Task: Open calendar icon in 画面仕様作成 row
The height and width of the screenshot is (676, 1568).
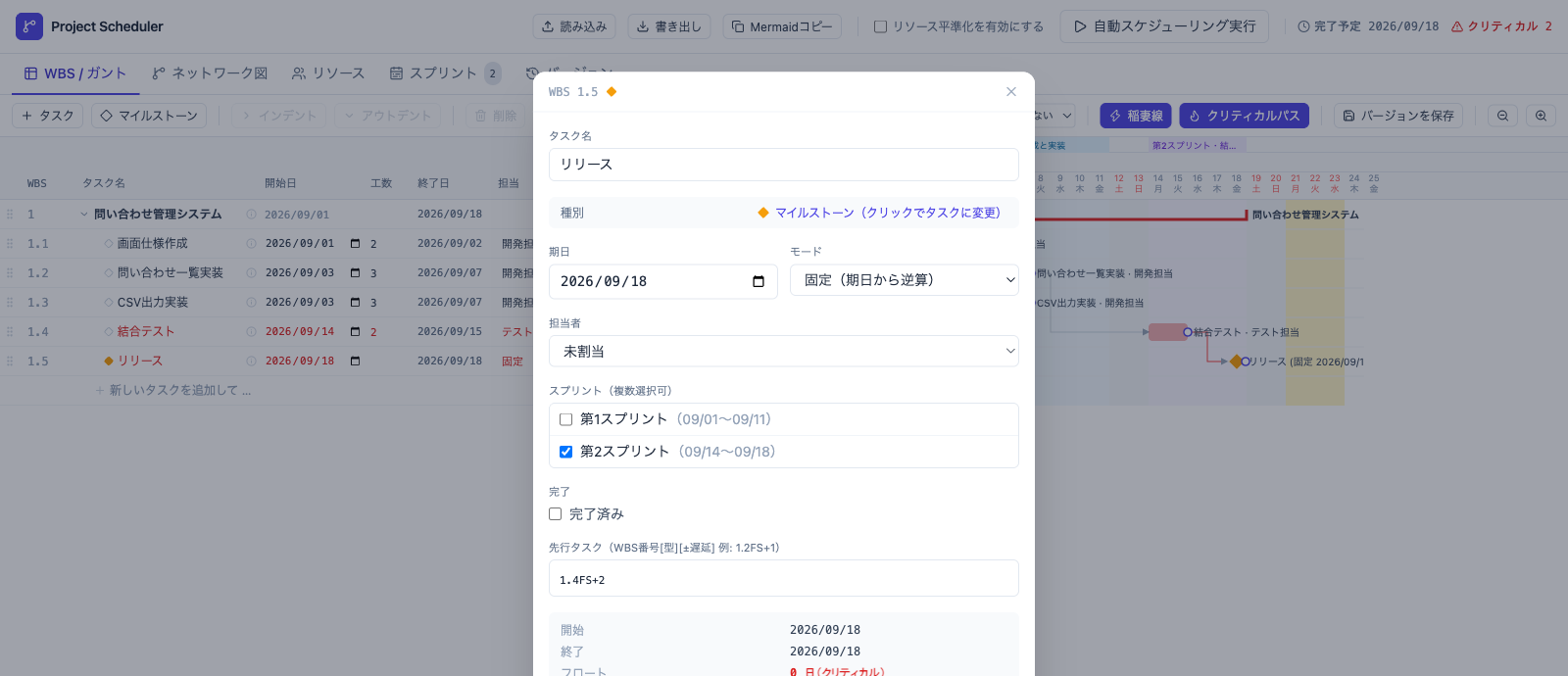Action: click(x=355, y=243)
